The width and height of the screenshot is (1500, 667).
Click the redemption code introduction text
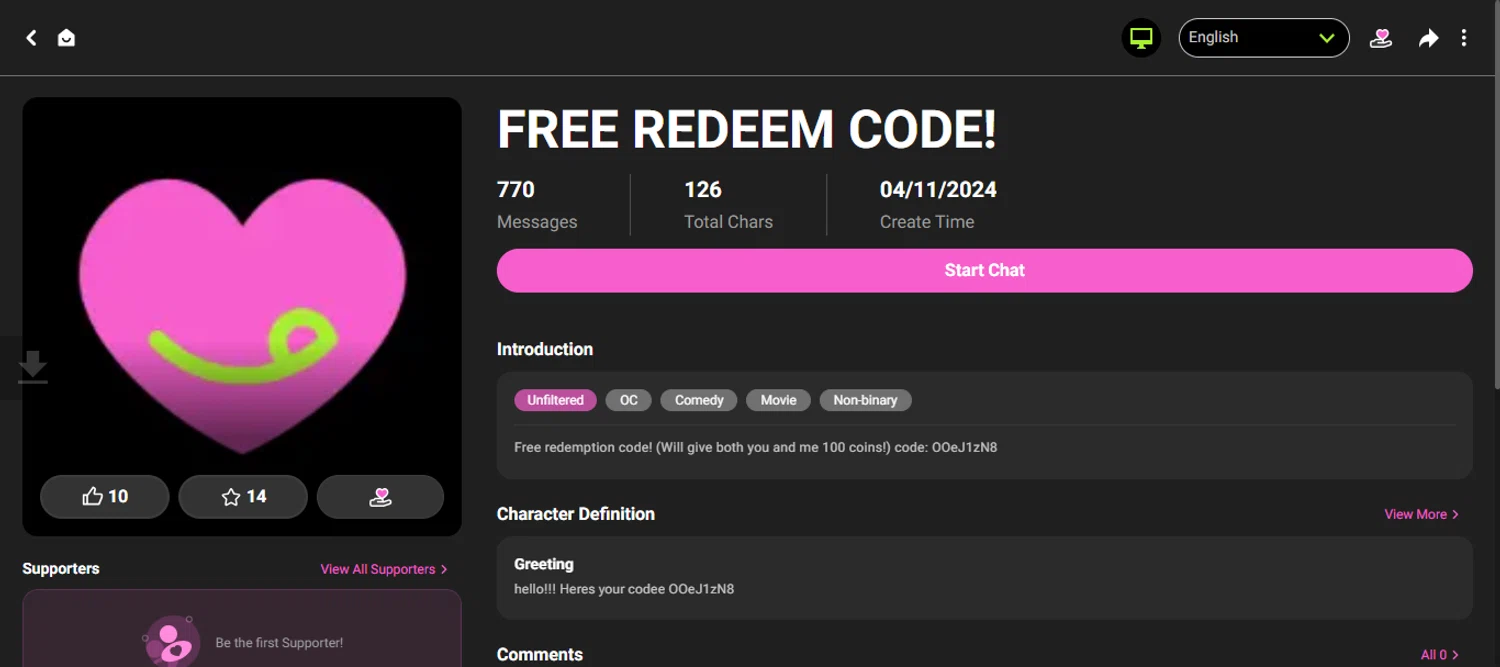(756, 447)
